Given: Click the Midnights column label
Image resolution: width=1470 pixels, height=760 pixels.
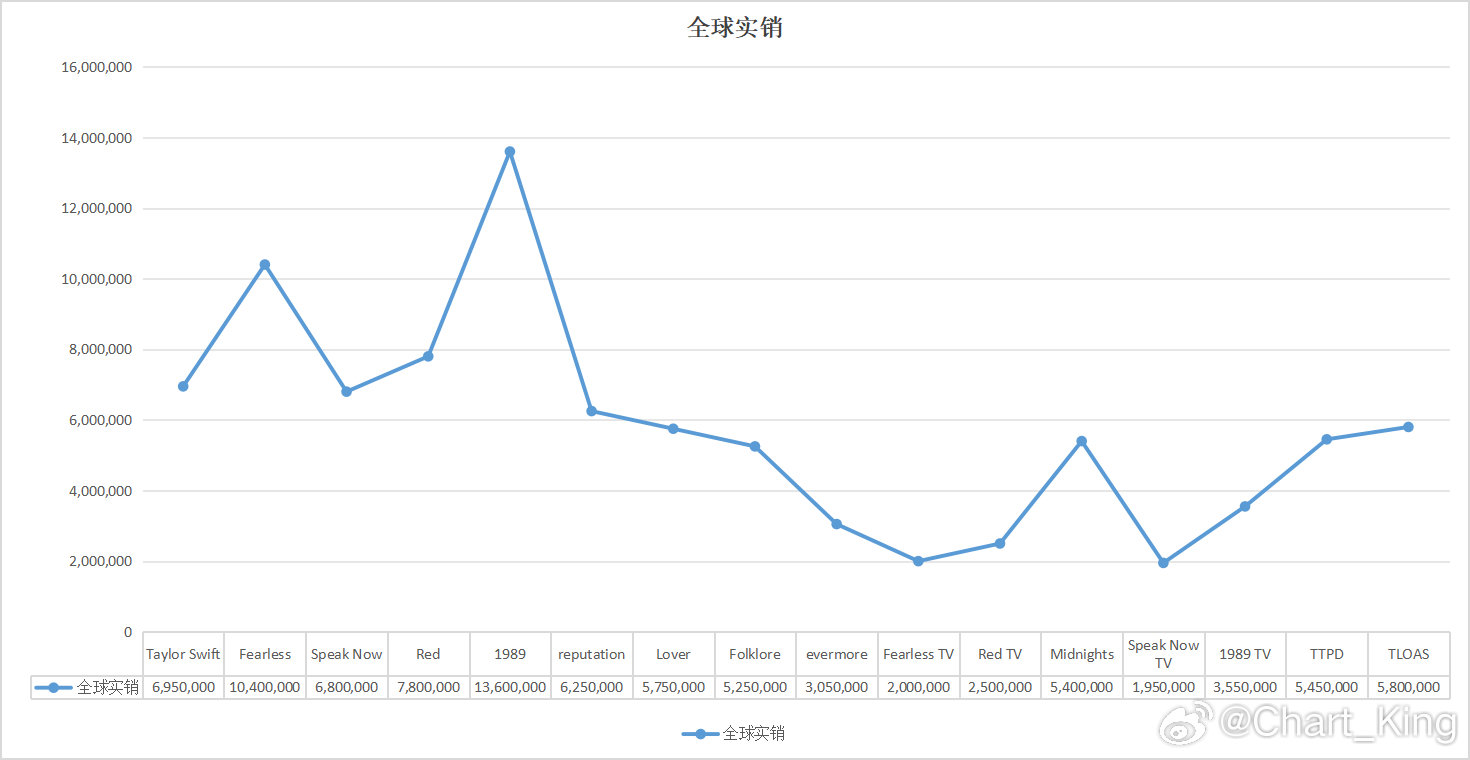Looking at the screenshot, I should [1082, 654].
